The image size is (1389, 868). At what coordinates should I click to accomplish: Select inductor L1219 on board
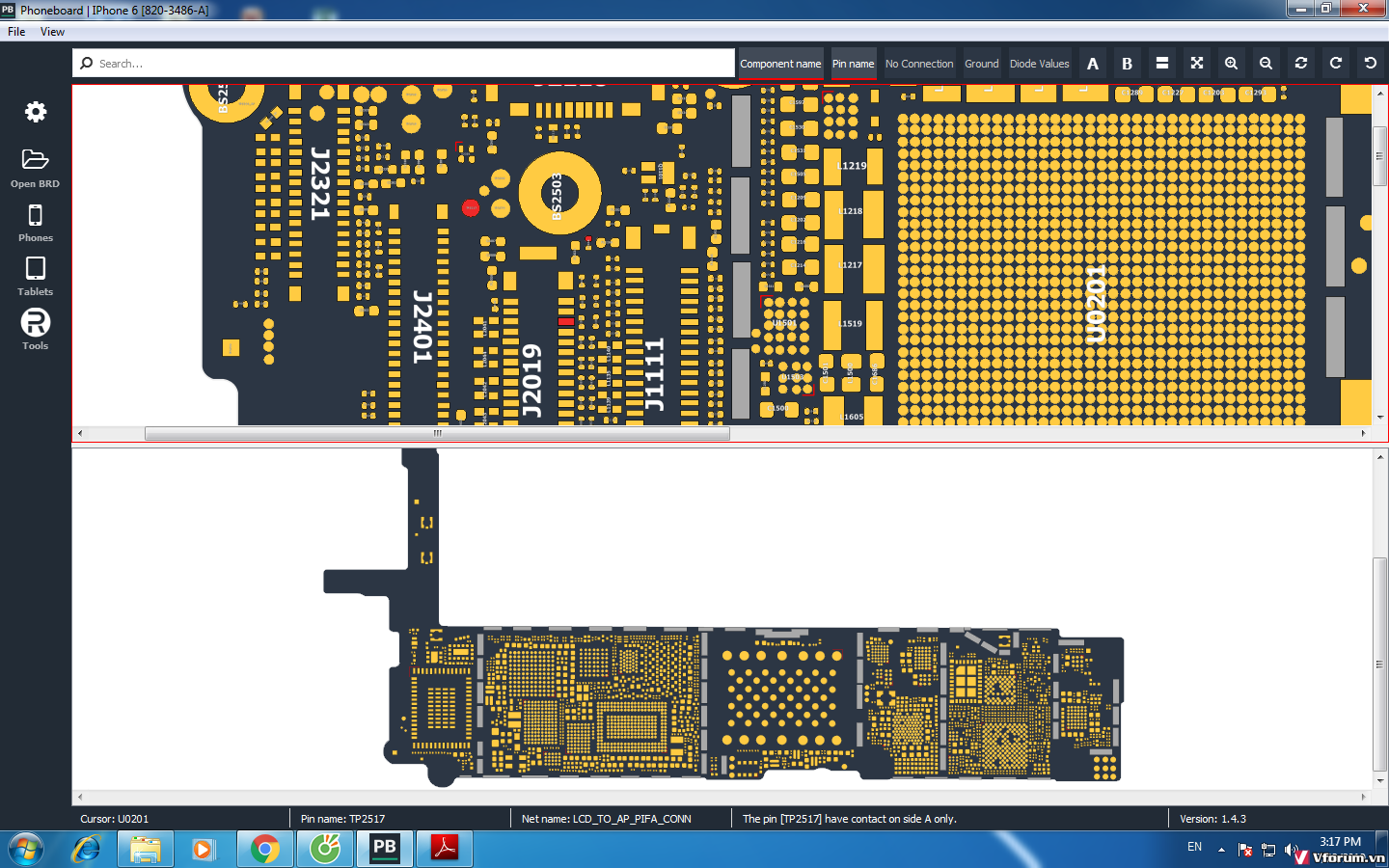pyautogui.click(x=852, y=166)
